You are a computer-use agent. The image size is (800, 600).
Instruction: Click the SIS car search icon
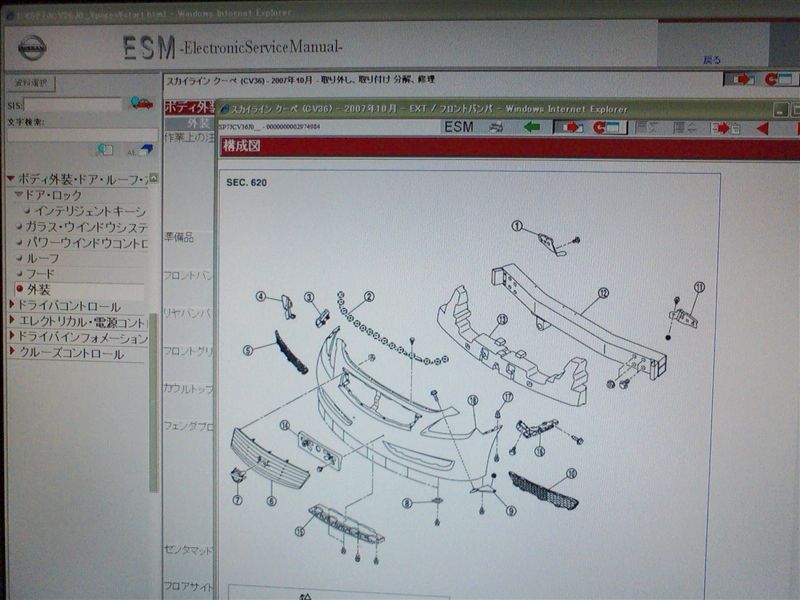(x=141, y=104)
